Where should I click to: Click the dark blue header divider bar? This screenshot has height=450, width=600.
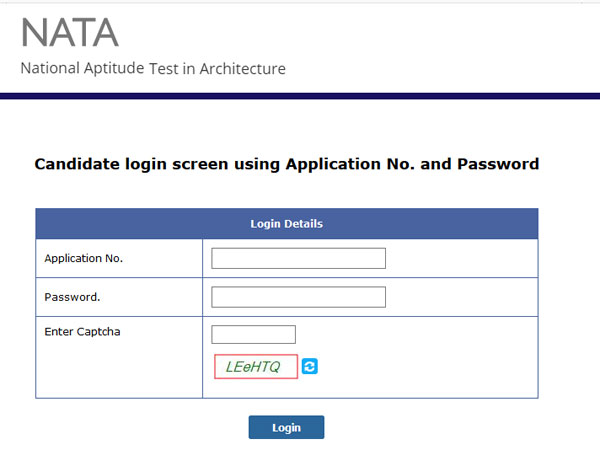click(300, 96)
